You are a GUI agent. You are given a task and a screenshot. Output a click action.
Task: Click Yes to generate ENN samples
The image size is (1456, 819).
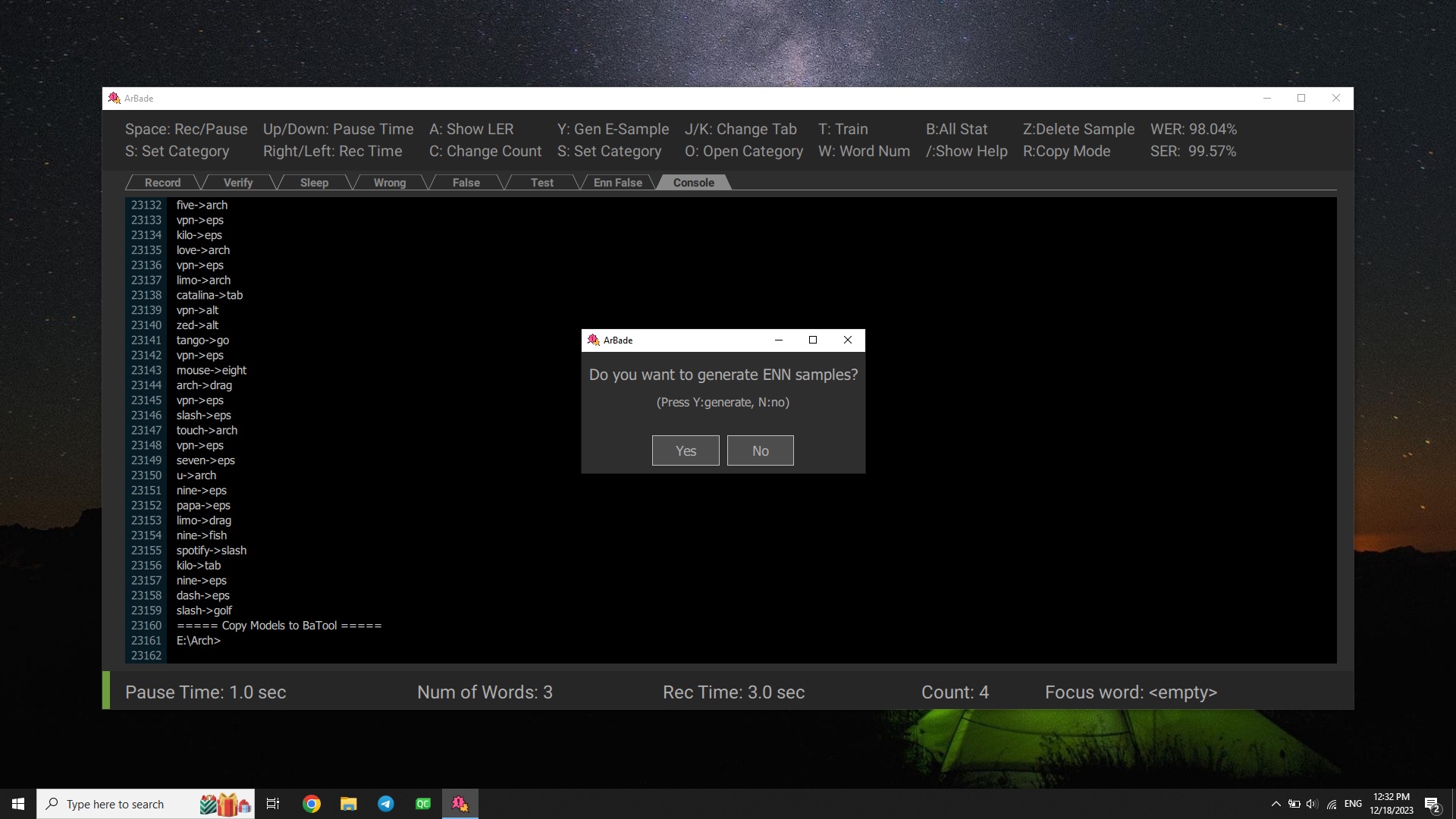point(685,450)
